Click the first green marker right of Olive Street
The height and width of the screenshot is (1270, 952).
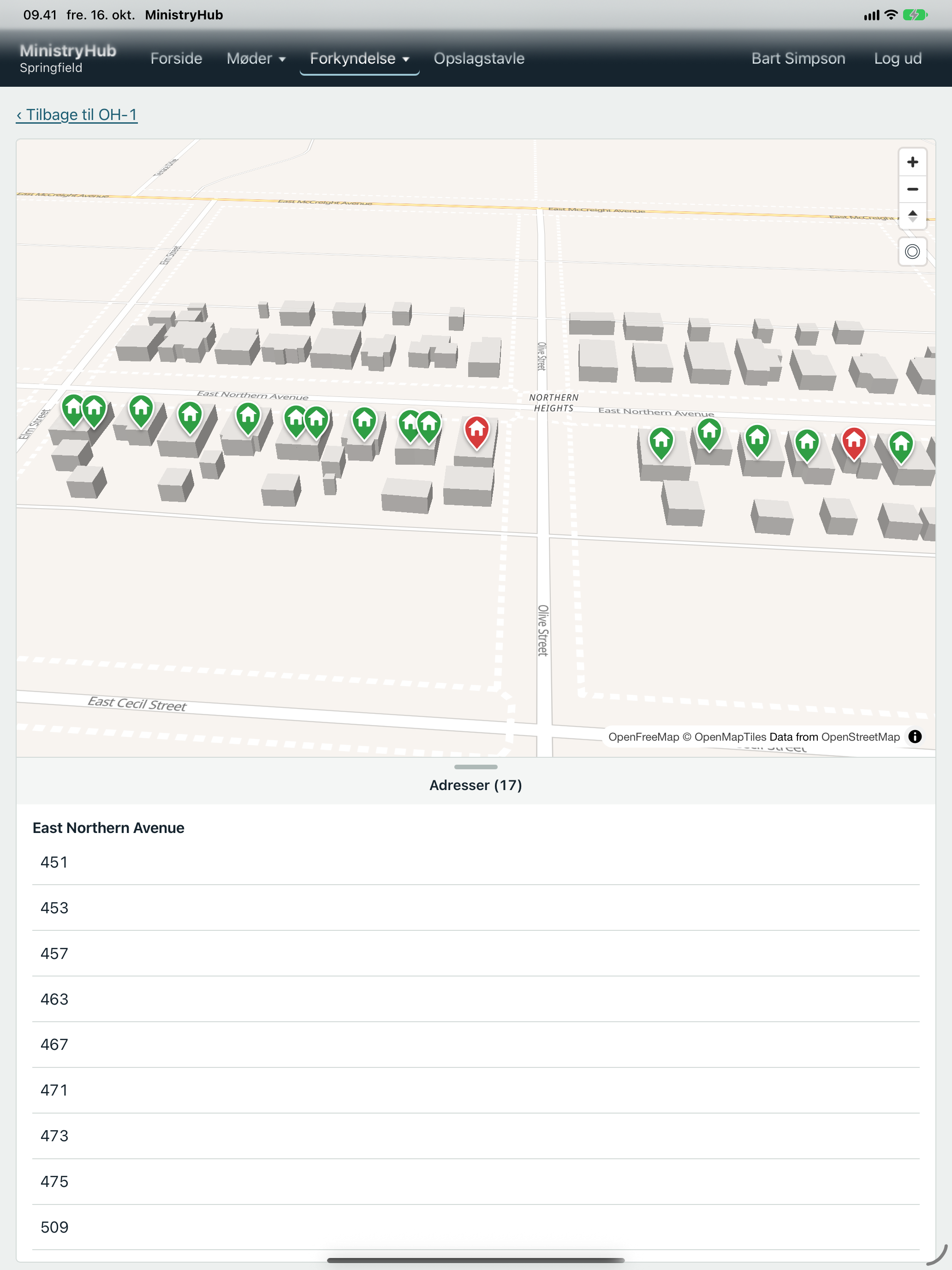661,443
